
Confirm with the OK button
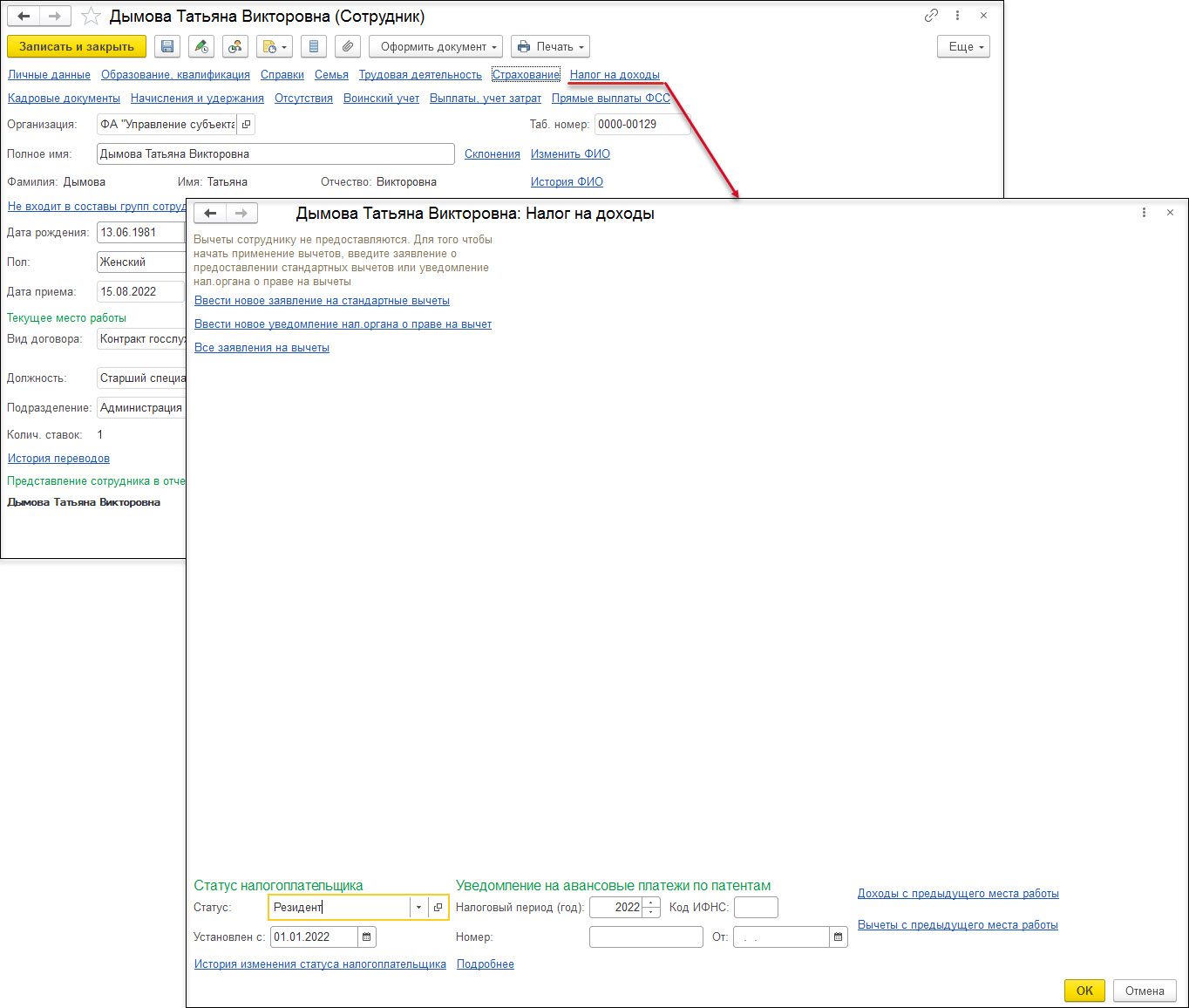click(x=1084, y=991)
